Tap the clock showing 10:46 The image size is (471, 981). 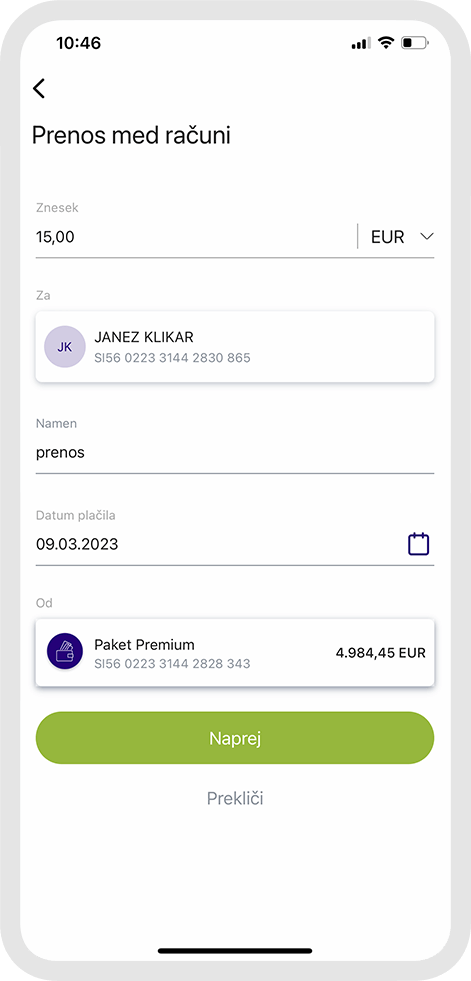click(78, 43)
